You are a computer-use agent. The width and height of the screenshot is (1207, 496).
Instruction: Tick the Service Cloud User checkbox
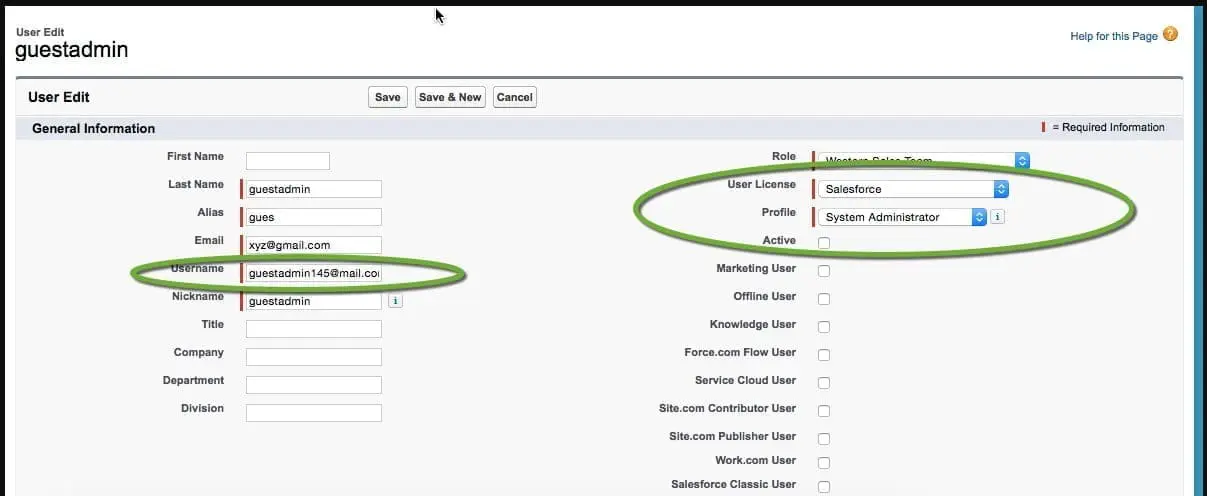[824, 383]
